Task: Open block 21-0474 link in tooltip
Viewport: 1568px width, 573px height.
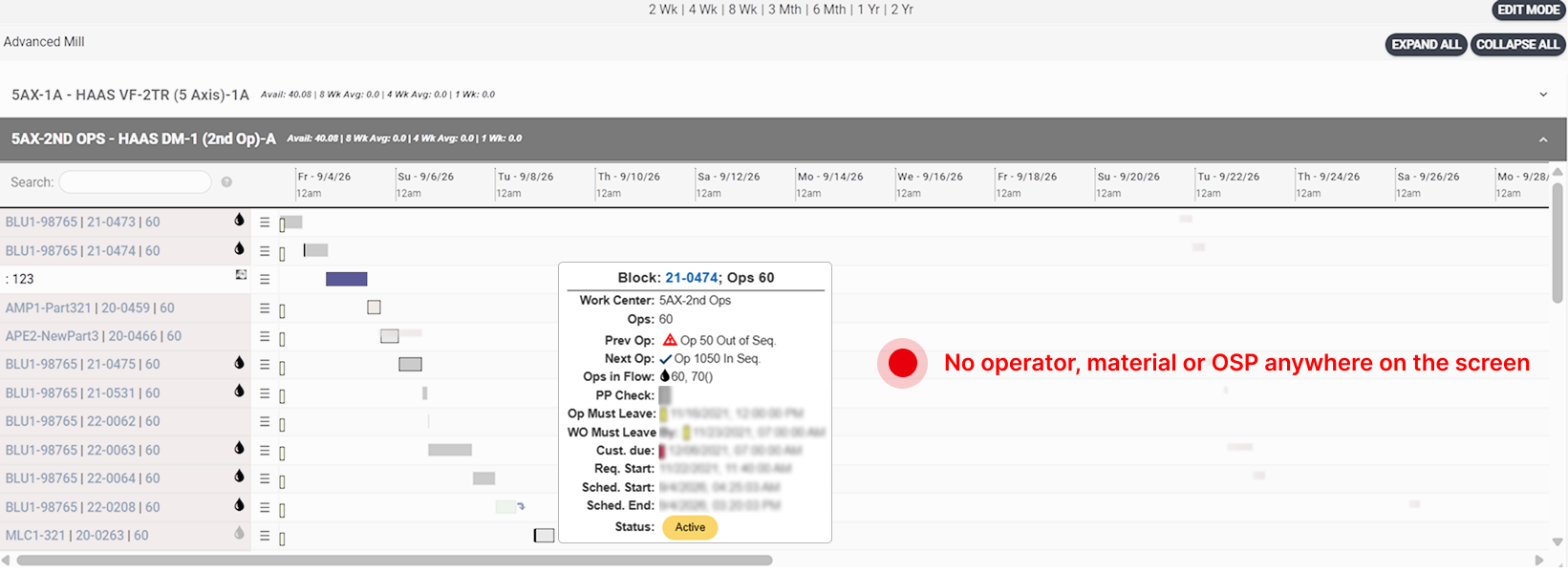Action: click(692, 278)
